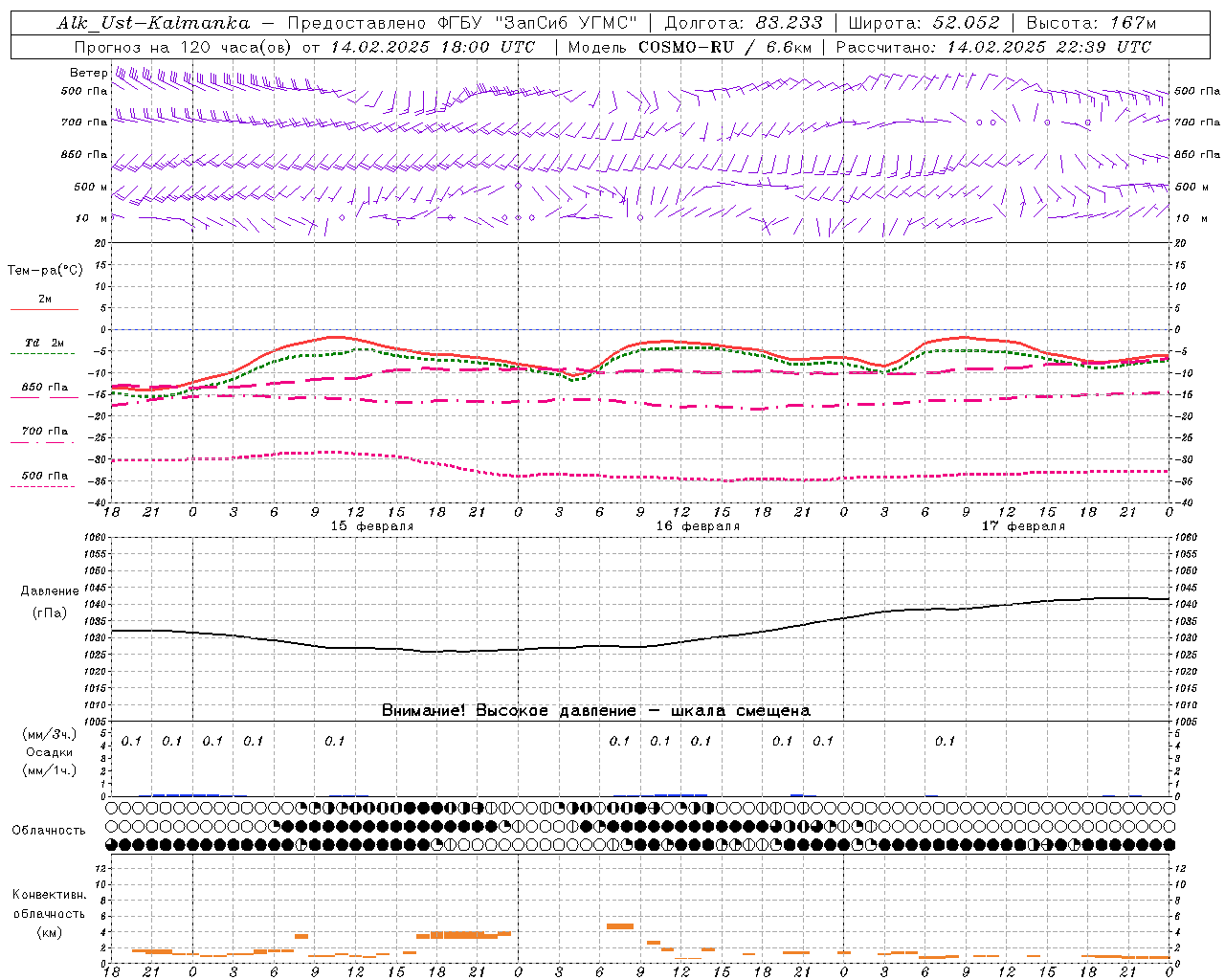
Task: Click 'Внимание! Высокое давление — шкала смещена' warning
Action: coord(596,711)
